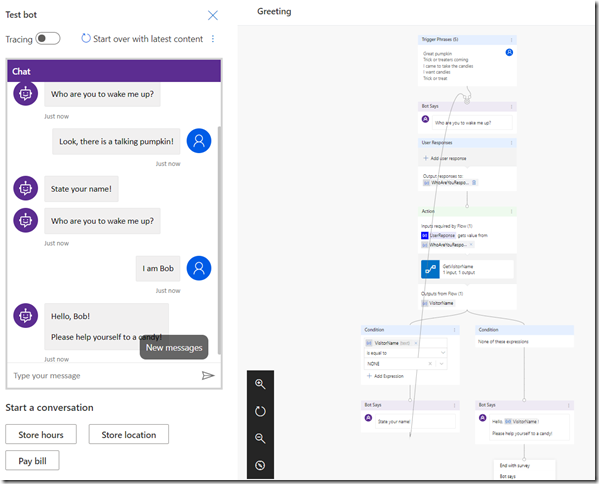Expand the 'is equal to' condition dropdown

coord(443,353)
